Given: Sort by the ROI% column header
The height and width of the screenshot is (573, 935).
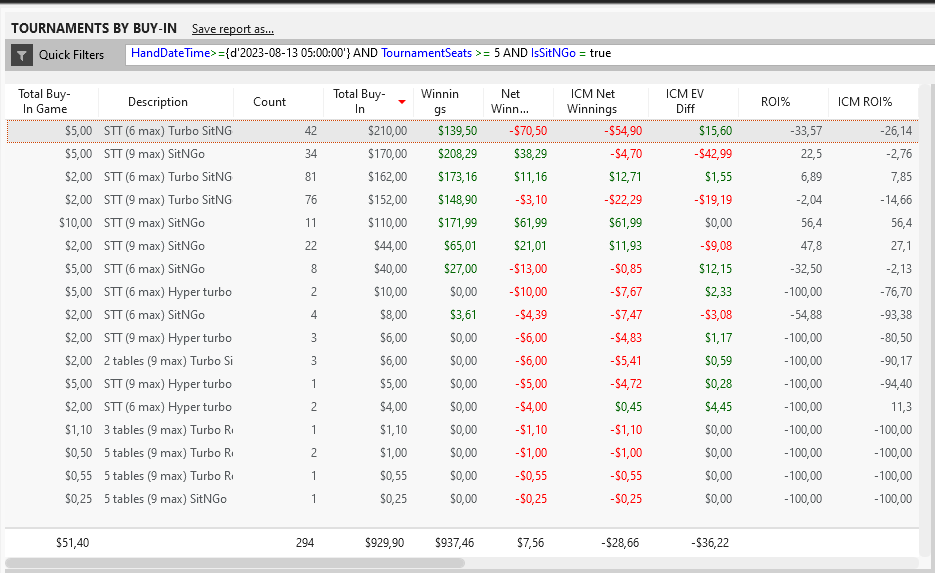Looking at the screenshot, I should tap(784, 101).
